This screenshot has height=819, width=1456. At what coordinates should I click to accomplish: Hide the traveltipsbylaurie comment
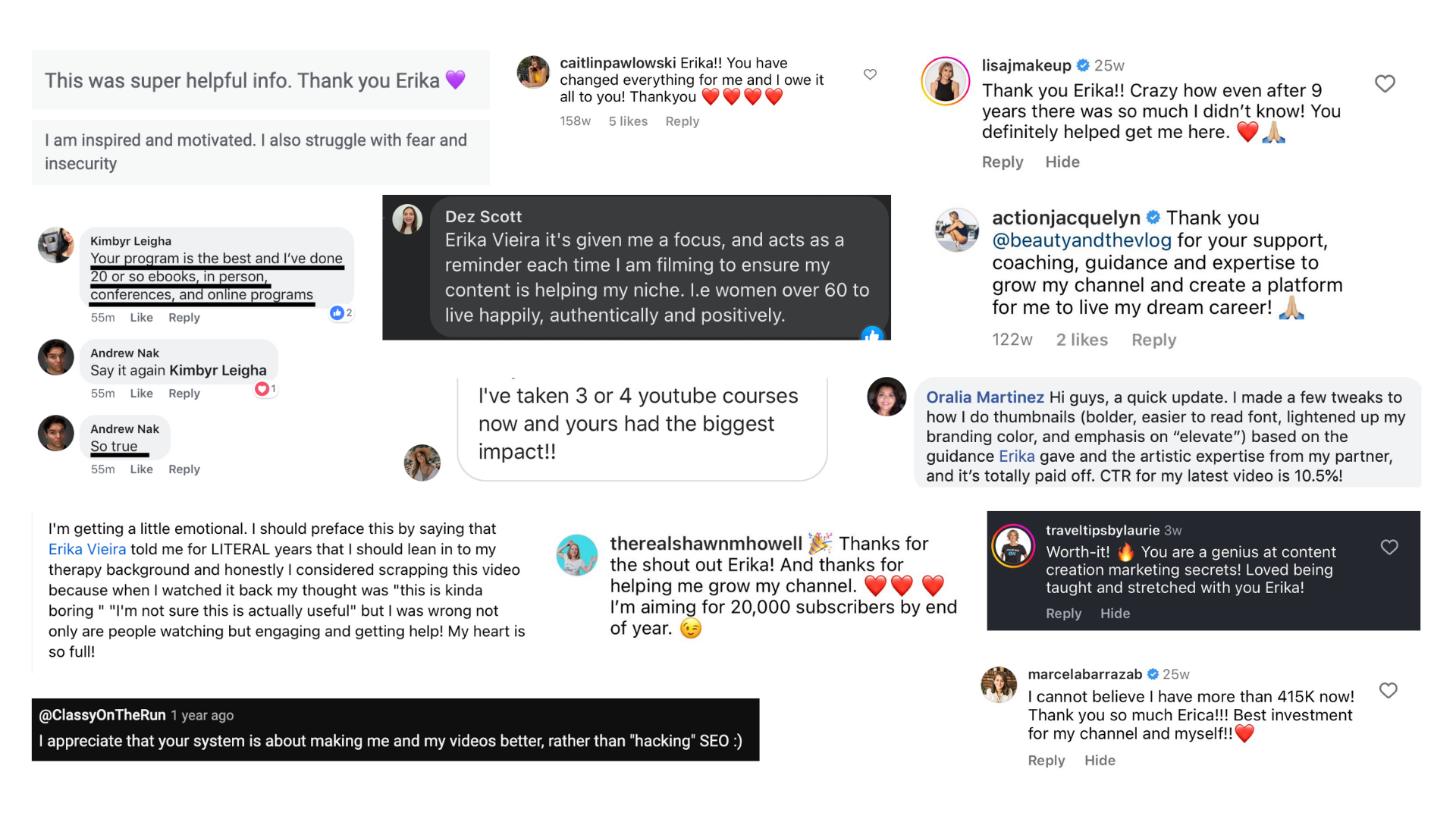pyautogui.click(x=1115, y=613)
